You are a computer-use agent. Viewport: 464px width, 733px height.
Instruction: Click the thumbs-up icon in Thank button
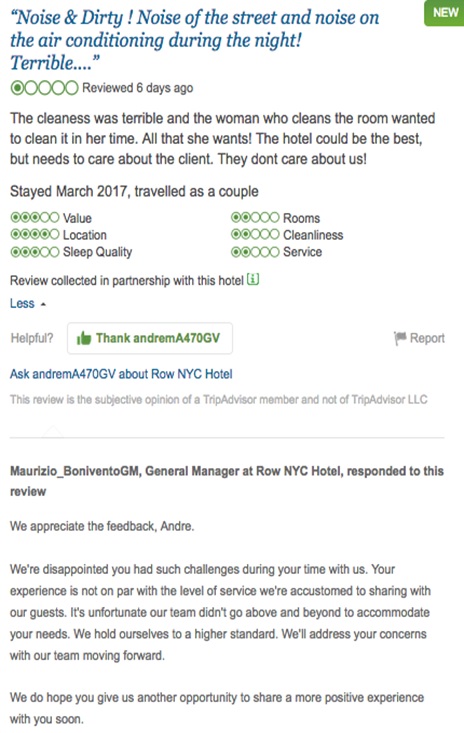pos(84,338)
